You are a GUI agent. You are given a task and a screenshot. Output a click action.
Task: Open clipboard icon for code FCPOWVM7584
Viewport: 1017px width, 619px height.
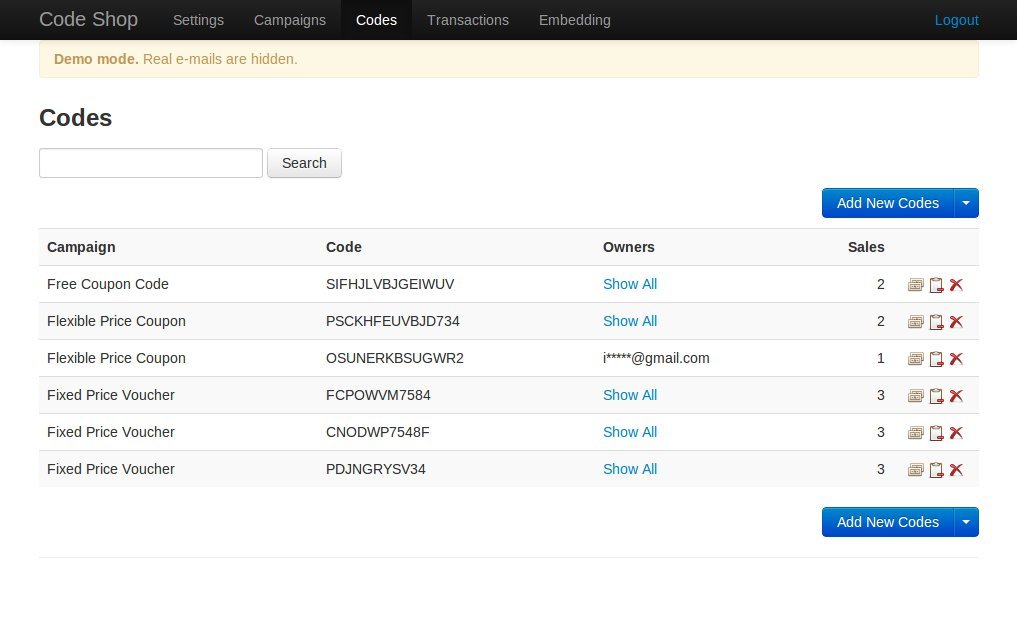click(x=936, y=395)
